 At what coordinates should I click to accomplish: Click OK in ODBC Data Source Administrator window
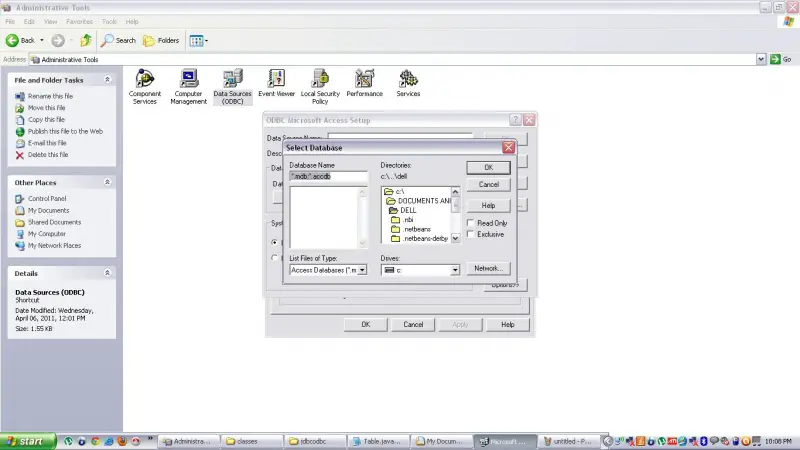(365, 324)
